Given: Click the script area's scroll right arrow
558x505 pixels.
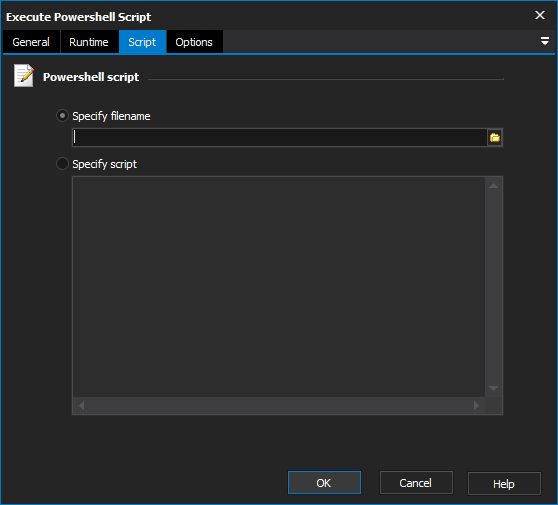Looking at the screenshot, I should click(x=476, y=405).
